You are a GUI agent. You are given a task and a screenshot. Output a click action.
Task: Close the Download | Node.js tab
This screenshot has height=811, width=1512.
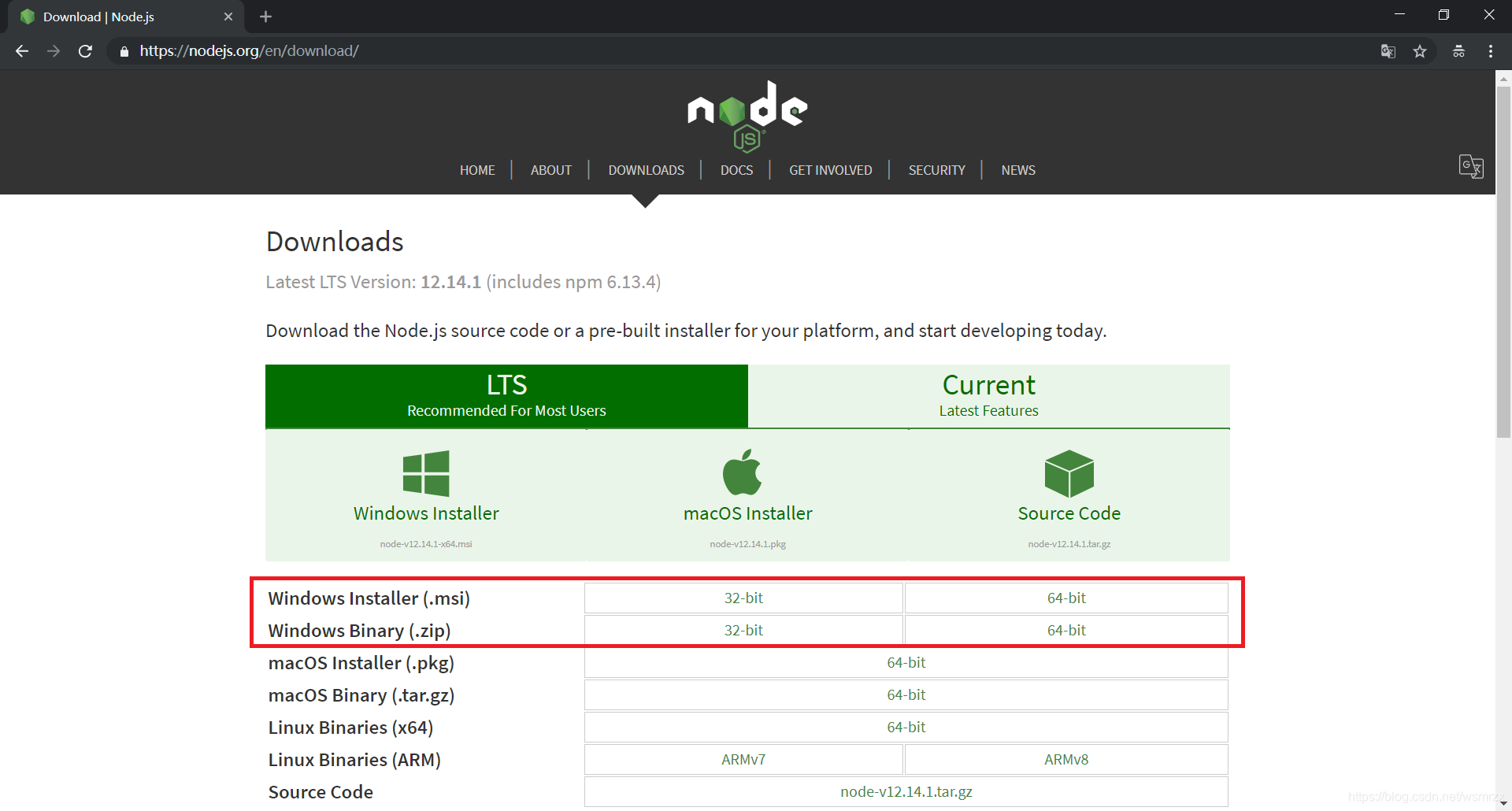click(x=228, y=17)
